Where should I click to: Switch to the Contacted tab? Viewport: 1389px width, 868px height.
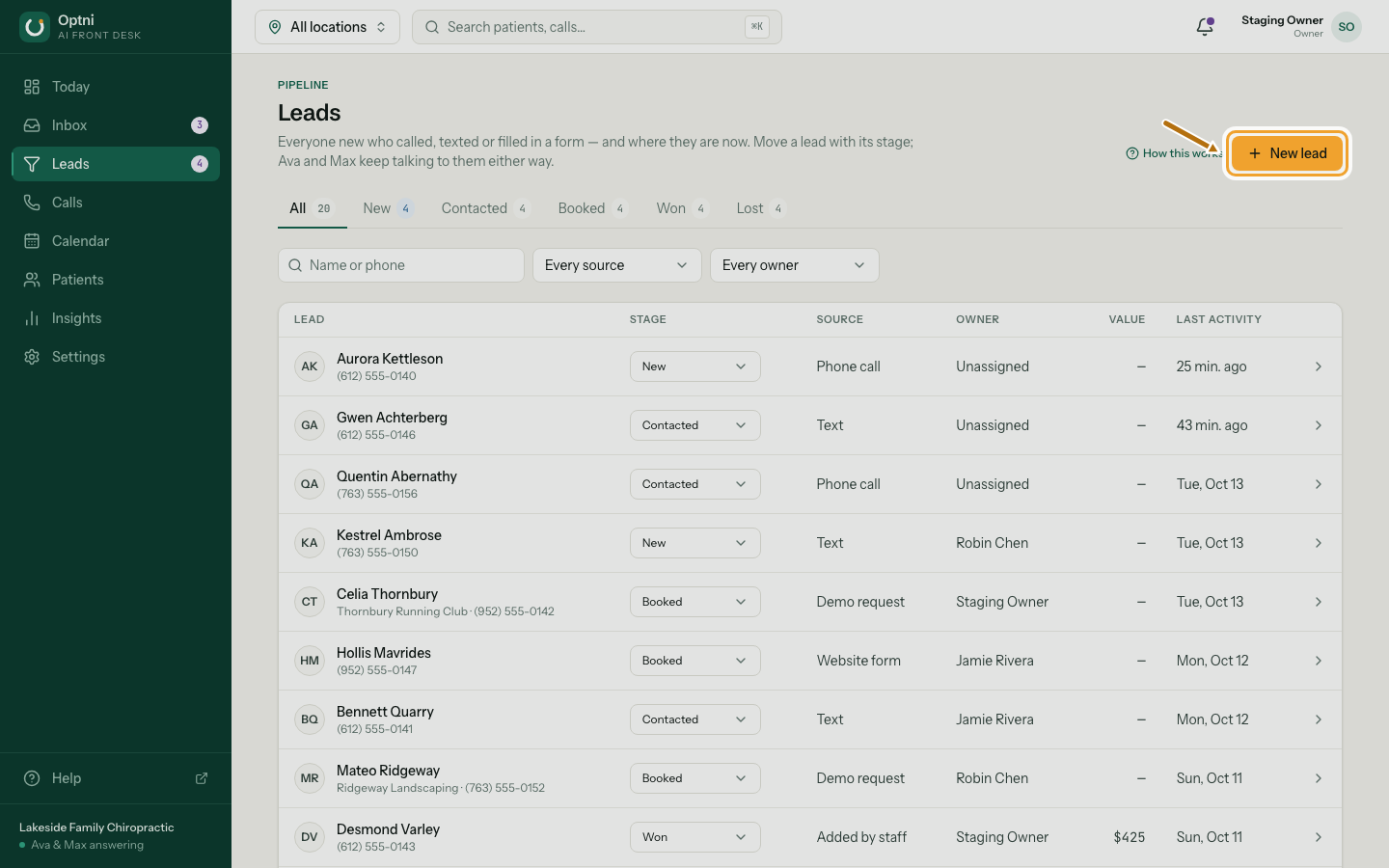485,208
